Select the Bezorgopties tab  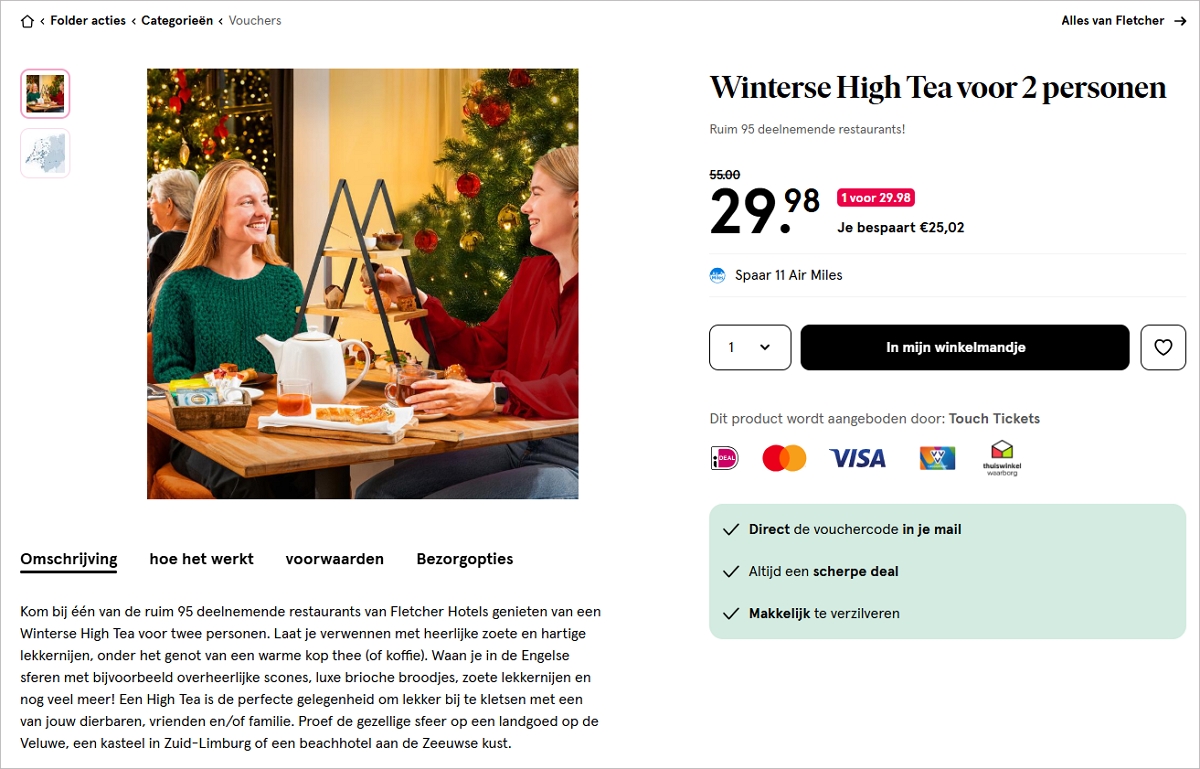pos(465,559)
